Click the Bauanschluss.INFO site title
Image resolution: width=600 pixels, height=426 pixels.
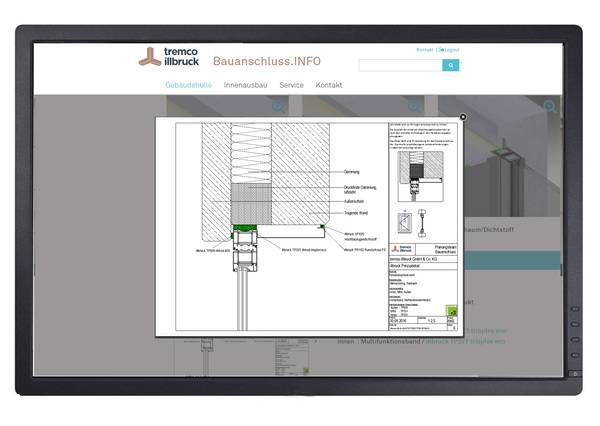(x=267, y=61)
